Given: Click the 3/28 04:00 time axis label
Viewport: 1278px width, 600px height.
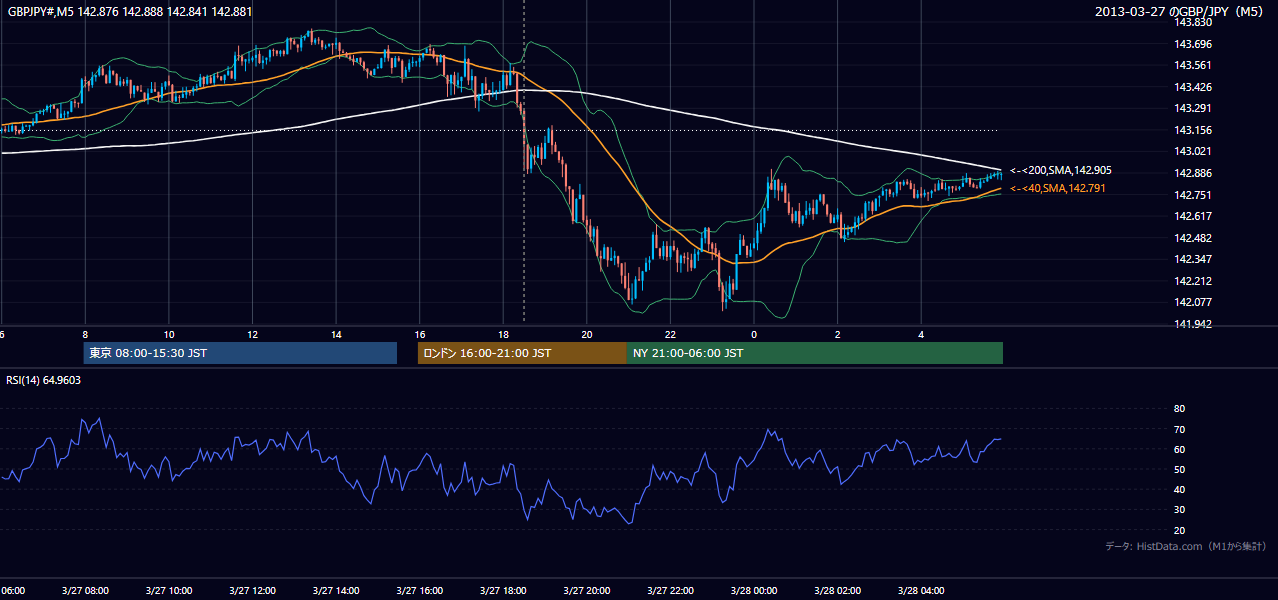Looking at the screenshot, I should (x=921, y=591).
